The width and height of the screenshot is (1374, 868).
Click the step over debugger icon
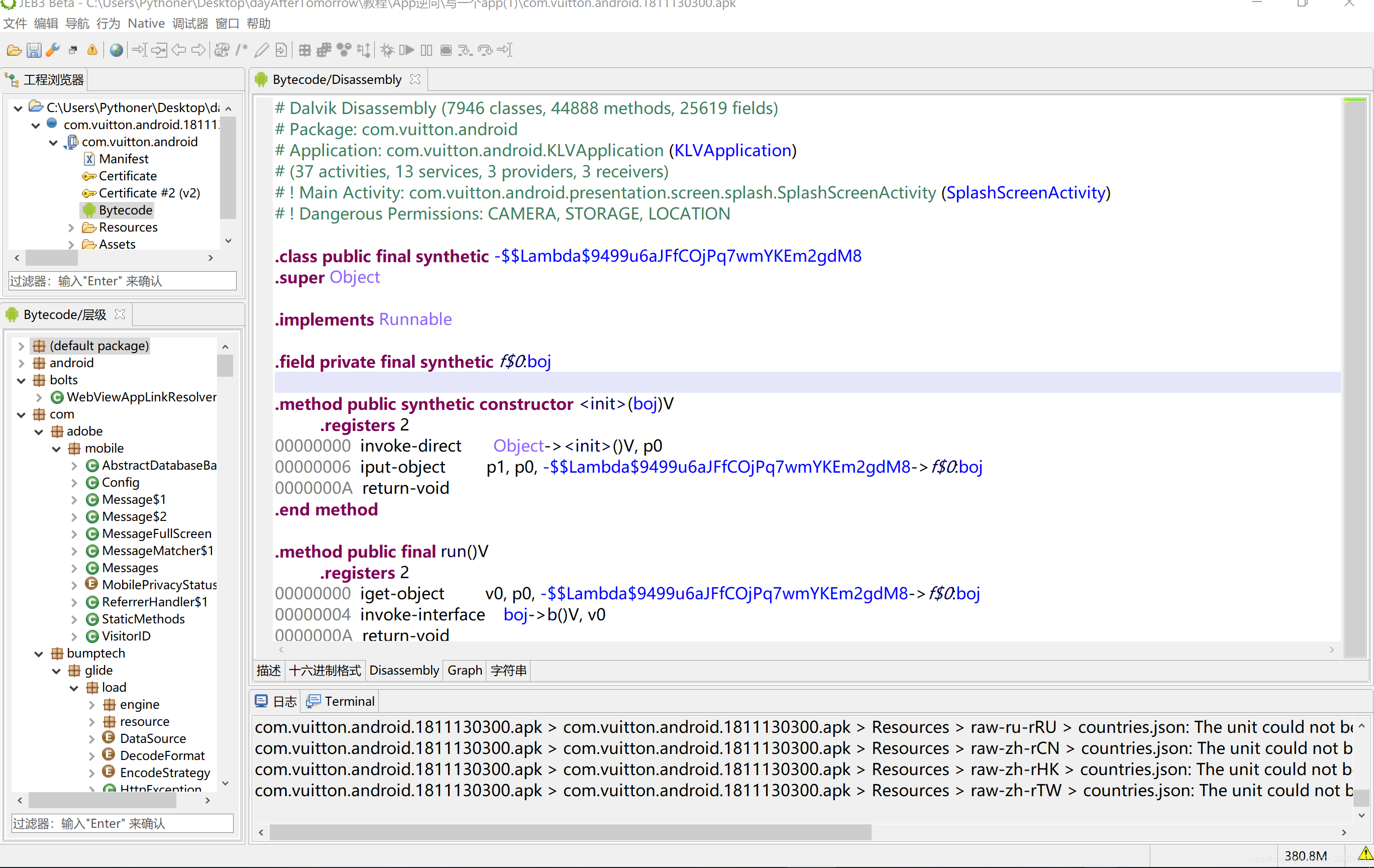click(485, 50)
